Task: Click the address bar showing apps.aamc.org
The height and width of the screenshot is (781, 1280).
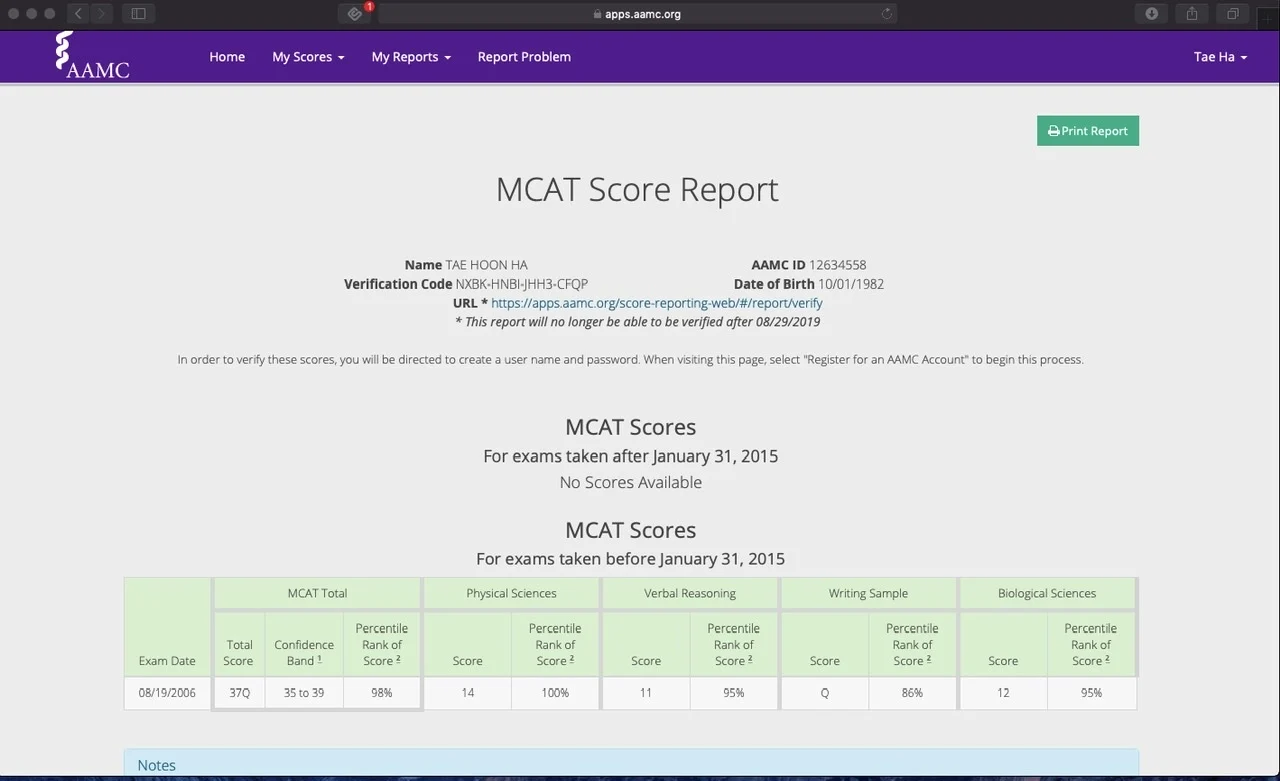Action: click(x=637, y=14)
